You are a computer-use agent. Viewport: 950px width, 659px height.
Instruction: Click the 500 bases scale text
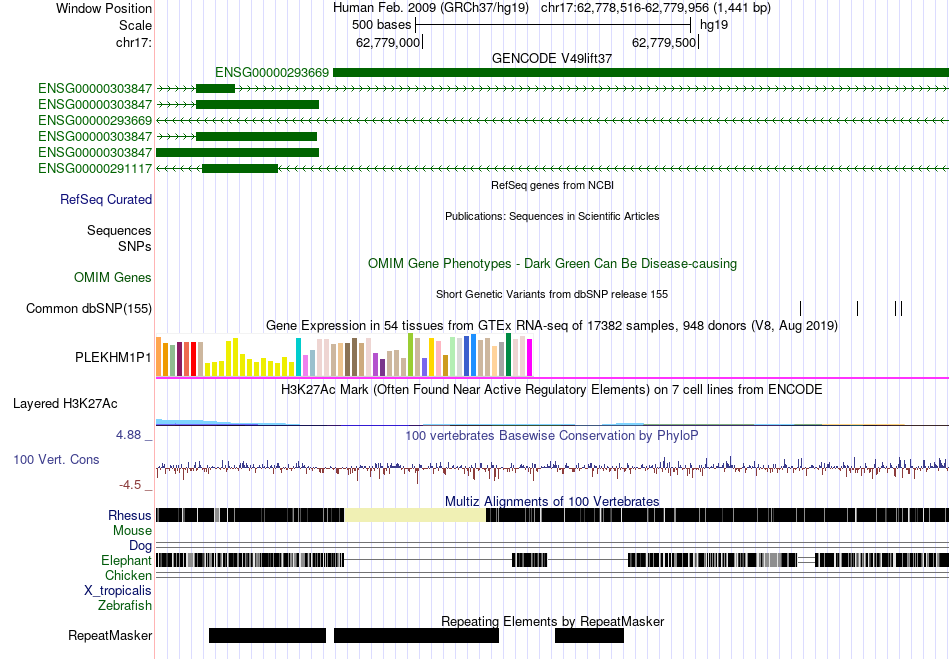[382, 25]
